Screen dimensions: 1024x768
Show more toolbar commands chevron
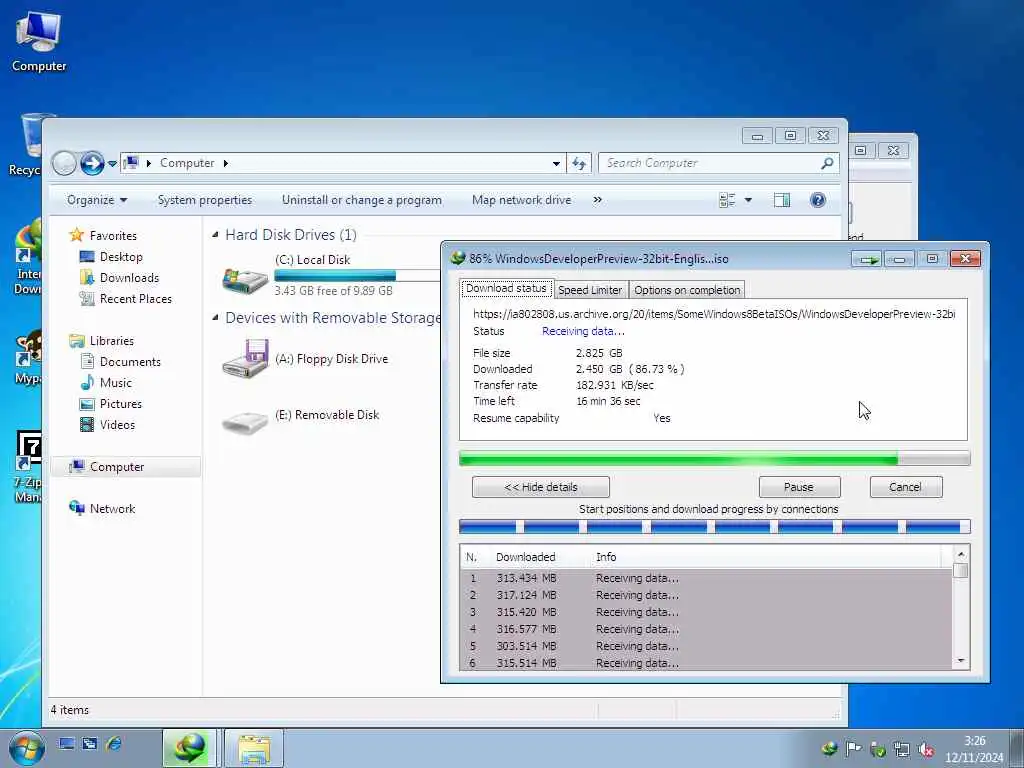click(597, 200)
